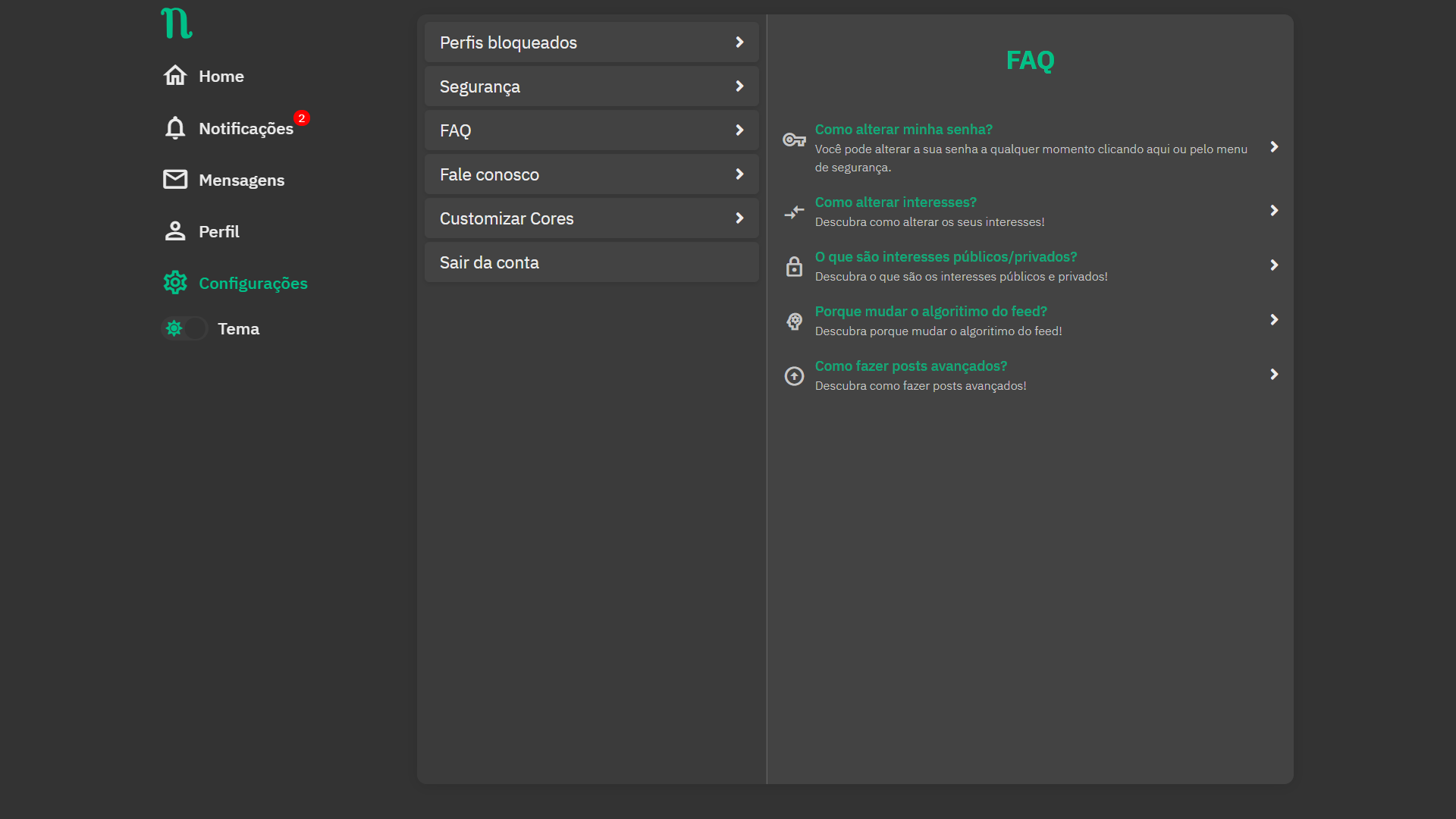1456x819 pixels.
Task: Click the Perfil person icon
Action: (175, 231)
